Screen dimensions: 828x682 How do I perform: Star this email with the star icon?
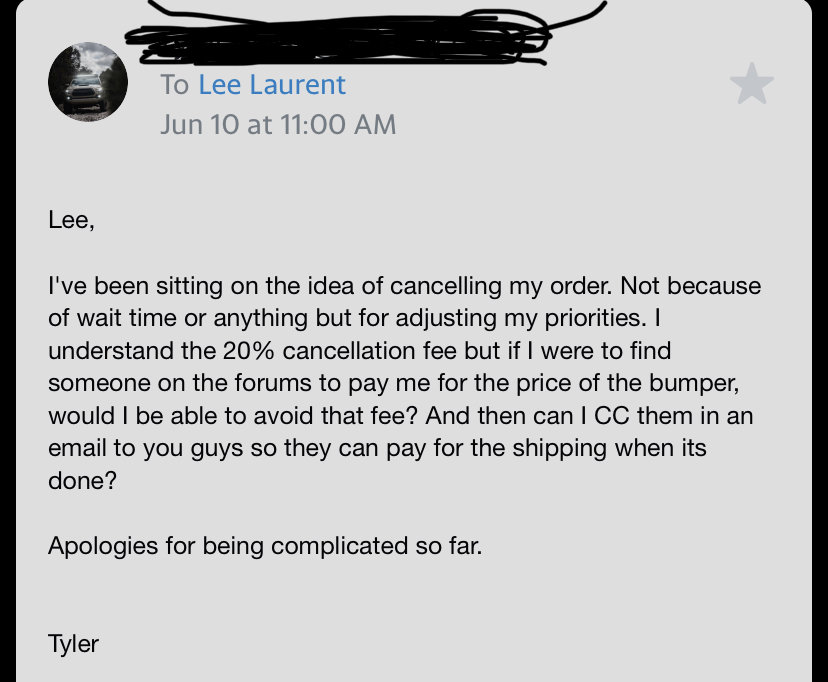(752, 84)
